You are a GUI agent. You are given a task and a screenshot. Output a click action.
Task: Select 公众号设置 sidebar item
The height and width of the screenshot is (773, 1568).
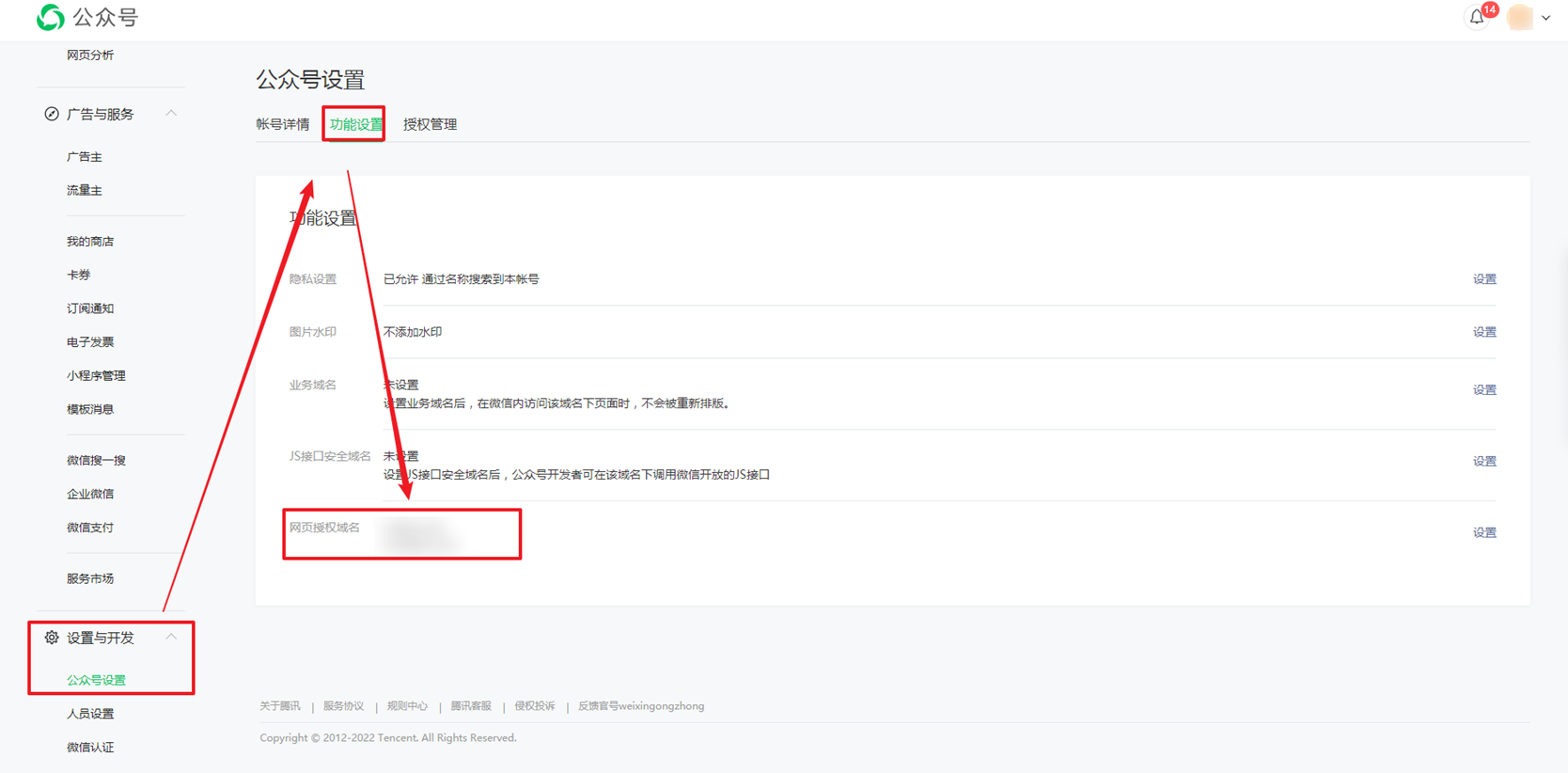(96, 680)
